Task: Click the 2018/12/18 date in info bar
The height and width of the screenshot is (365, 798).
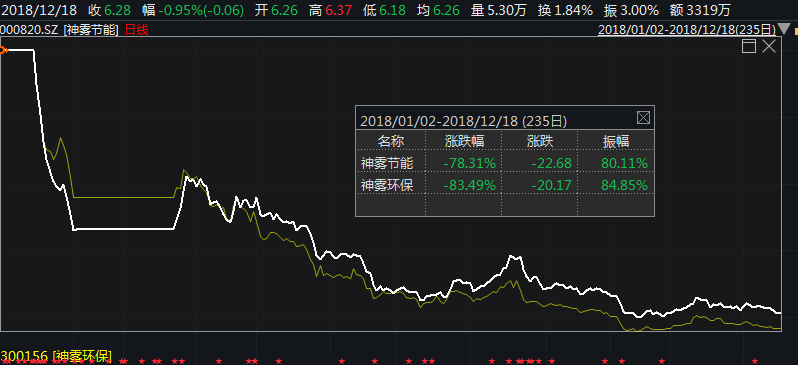Action: pyautogui.click(x=39, y=10)
